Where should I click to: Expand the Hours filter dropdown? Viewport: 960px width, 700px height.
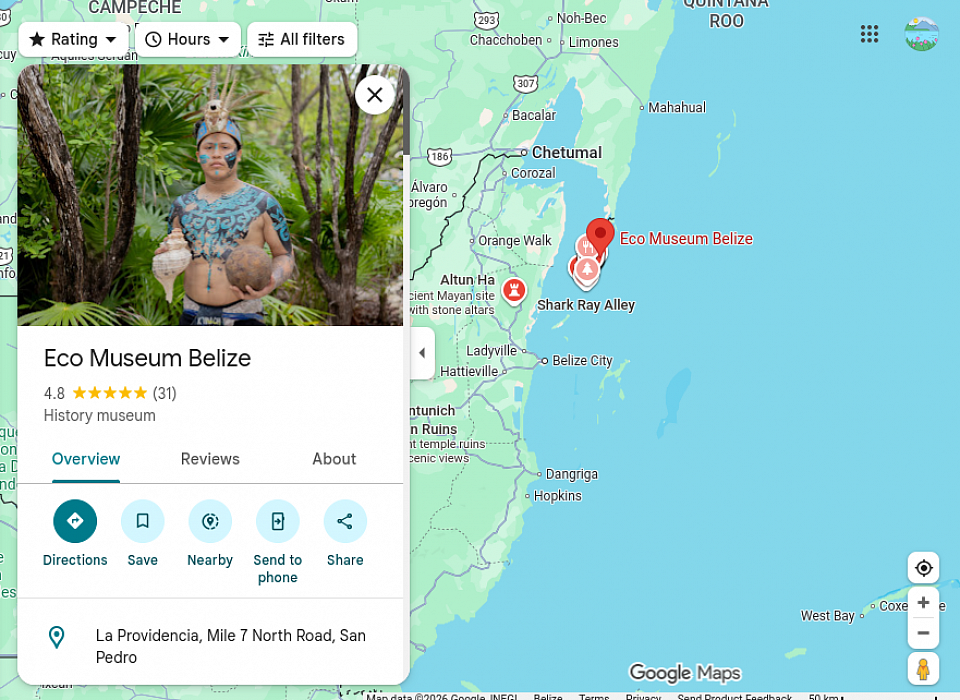pyautogui.click(x=188, y=39)
